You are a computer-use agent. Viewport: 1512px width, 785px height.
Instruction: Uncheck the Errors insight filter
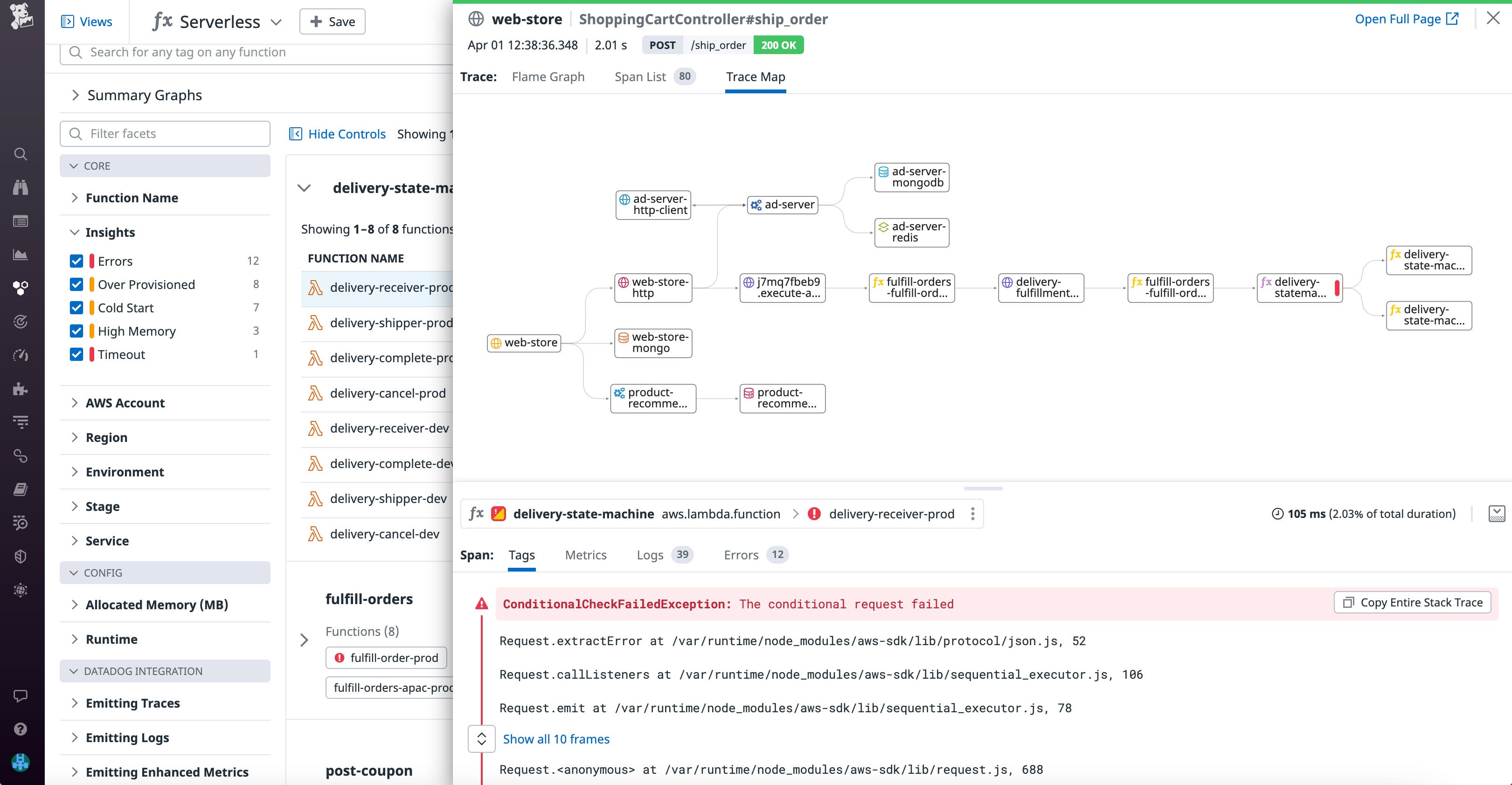pos(77,261)
